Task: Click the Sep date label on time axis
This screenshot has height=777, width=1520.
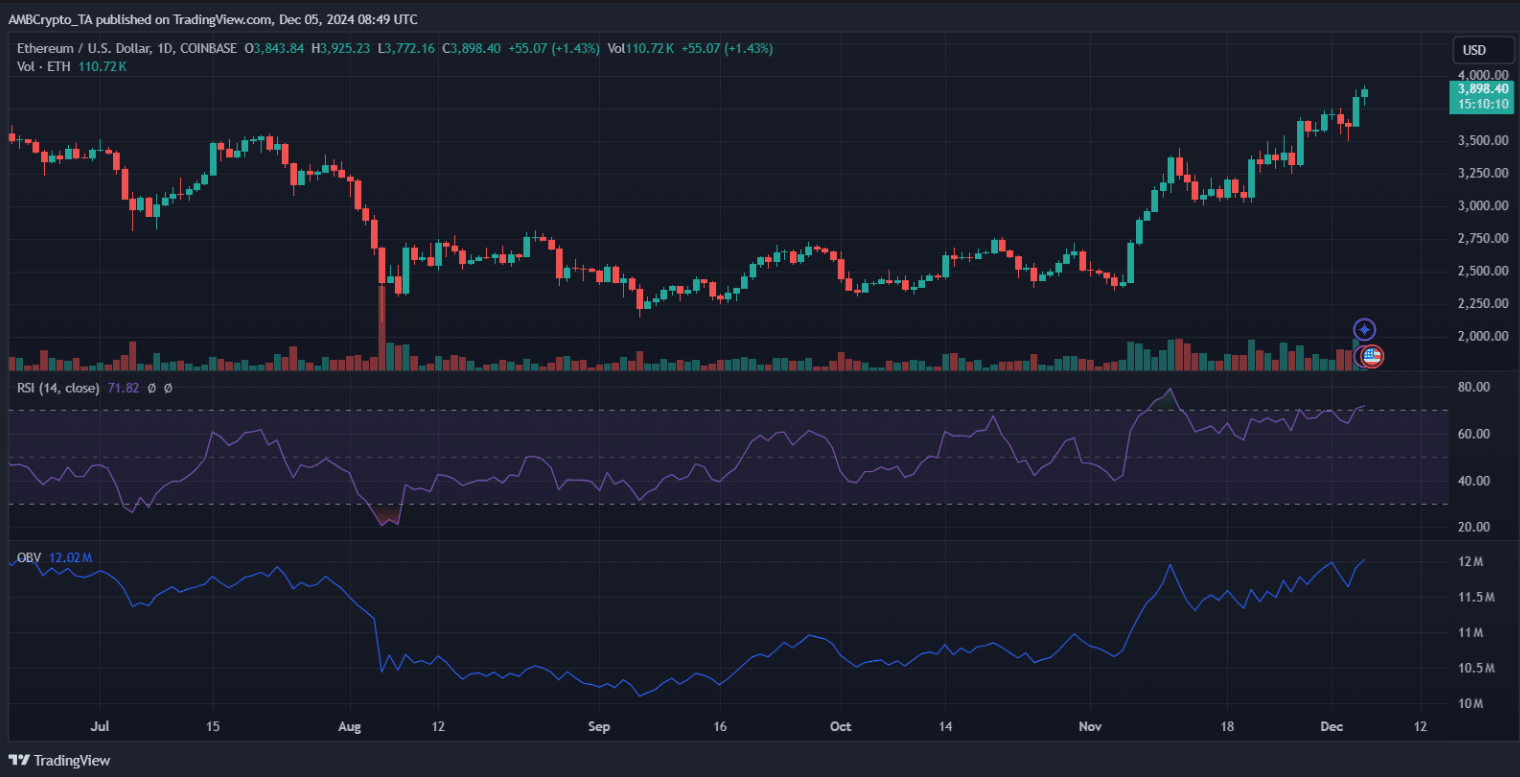Action: 597,726
